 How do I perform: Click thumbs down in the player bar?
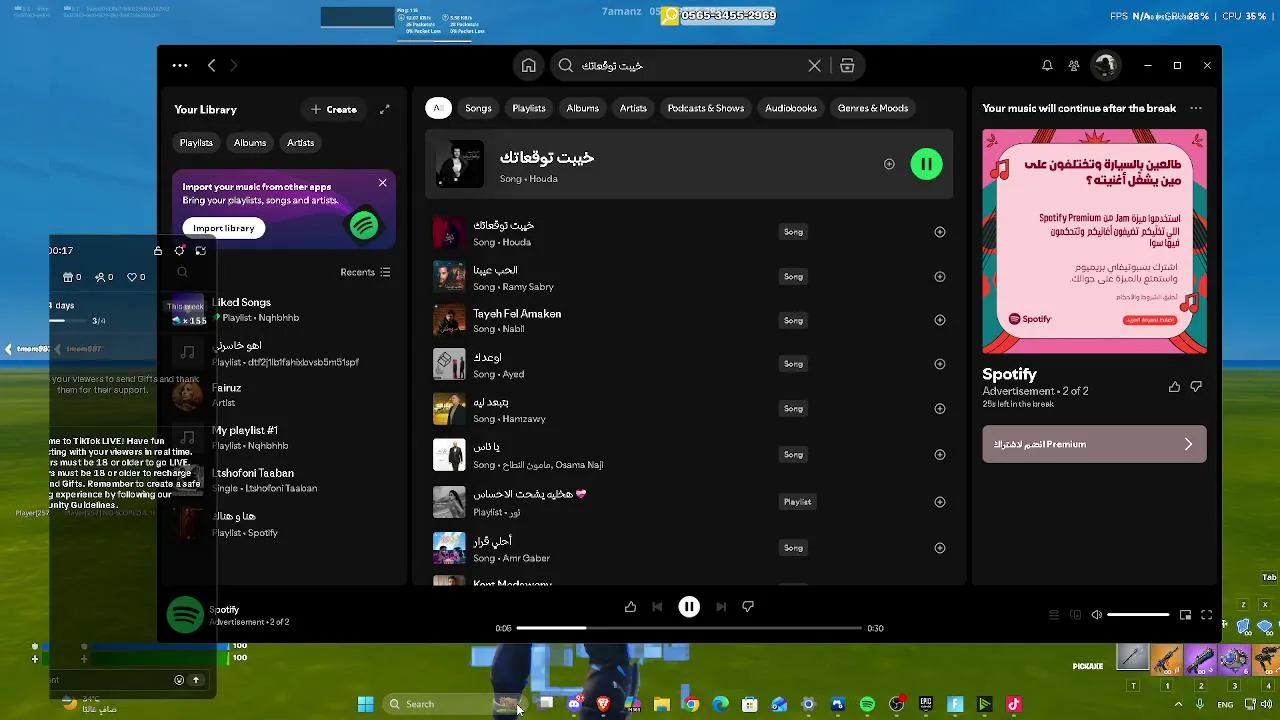pos(748,607)
